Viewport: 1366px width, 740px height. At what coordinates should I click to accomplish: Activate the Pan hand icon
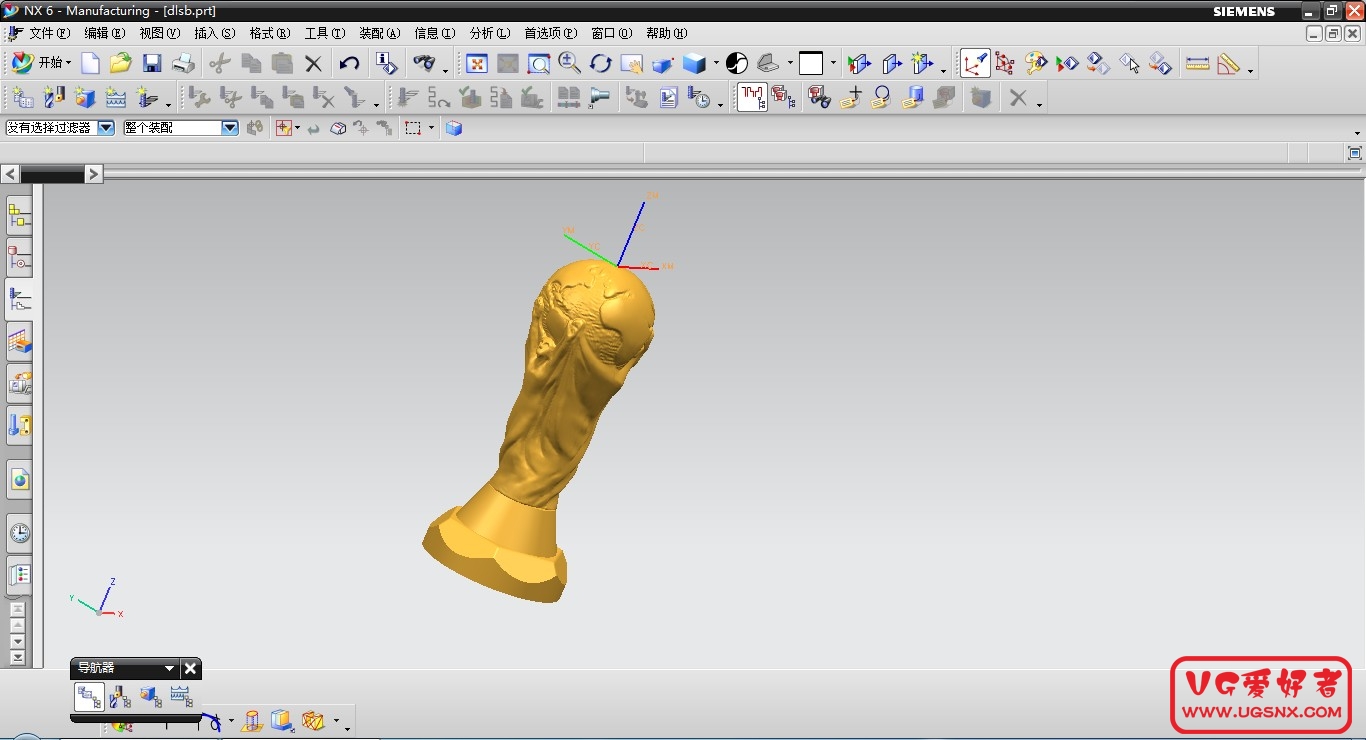tap(631, 63)
